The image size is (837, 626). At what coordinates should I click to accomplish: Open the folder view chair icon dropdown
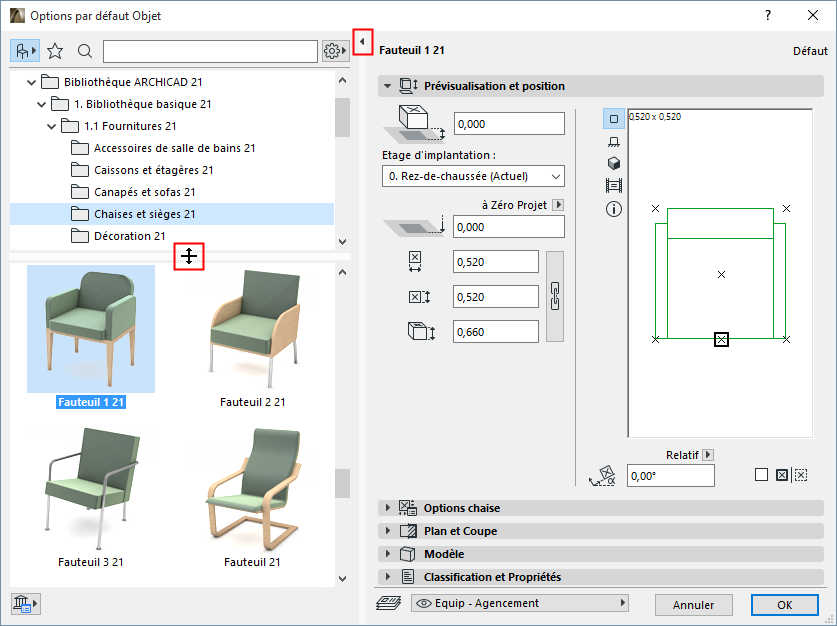tap(25, 51)
